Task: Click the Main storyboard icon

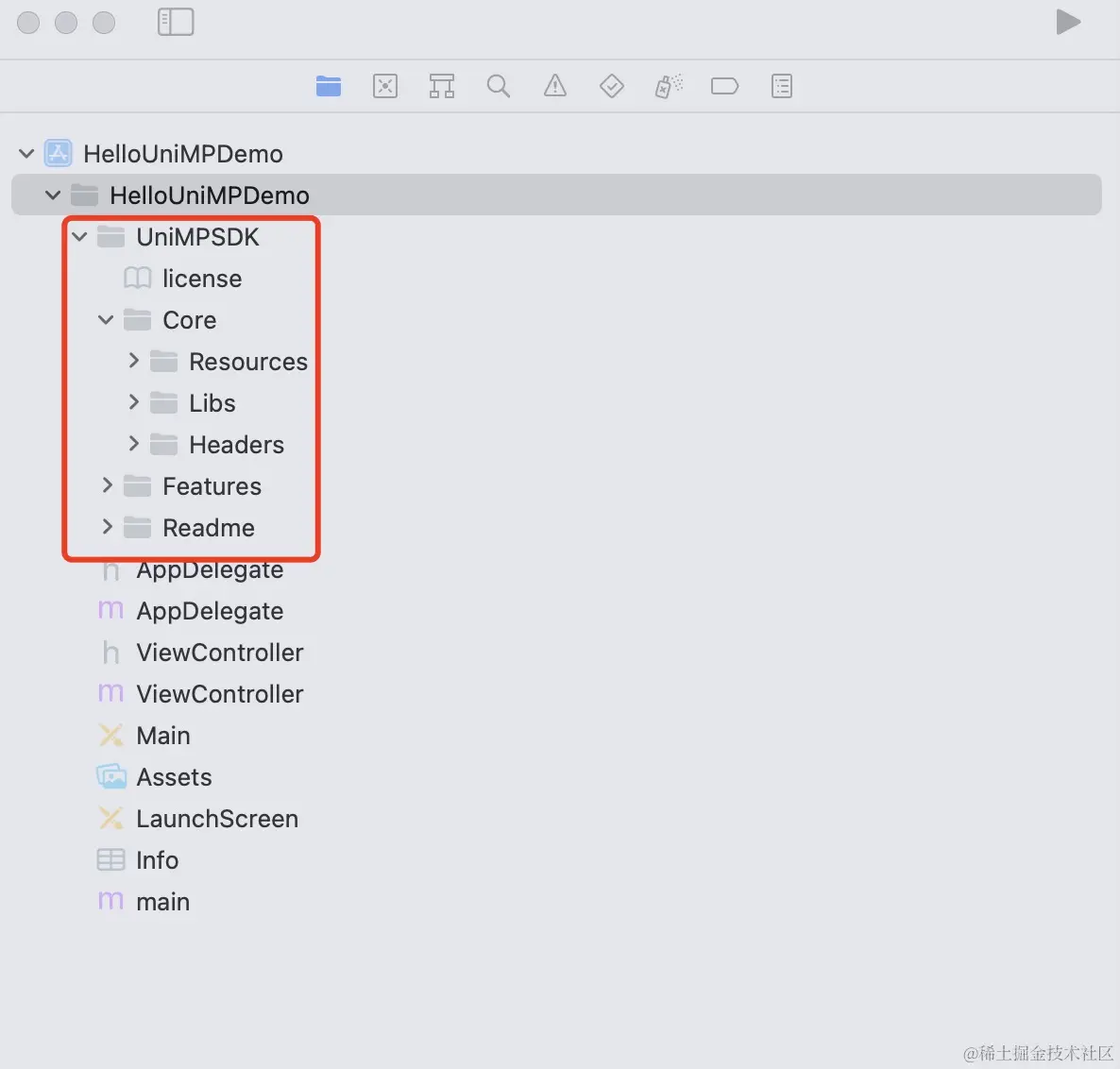Action: tap(110, 735)
